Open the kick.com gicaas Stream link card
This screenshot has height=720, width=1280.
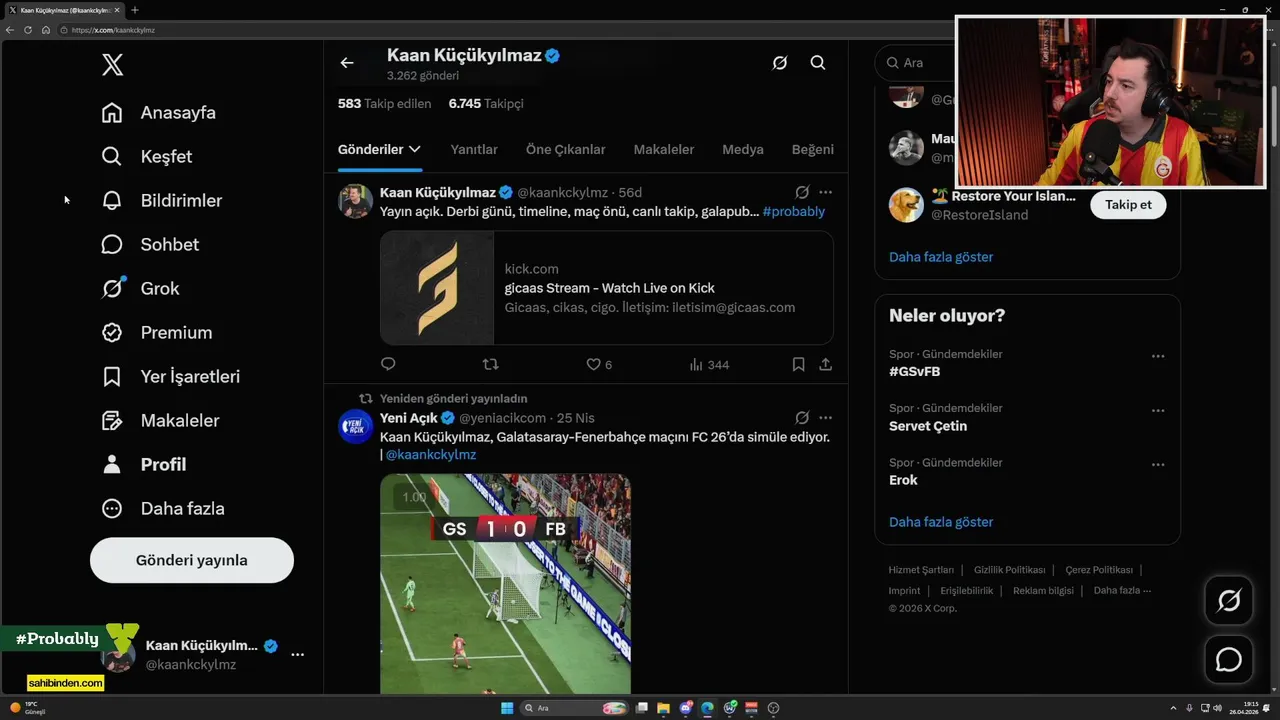(607, 288)
